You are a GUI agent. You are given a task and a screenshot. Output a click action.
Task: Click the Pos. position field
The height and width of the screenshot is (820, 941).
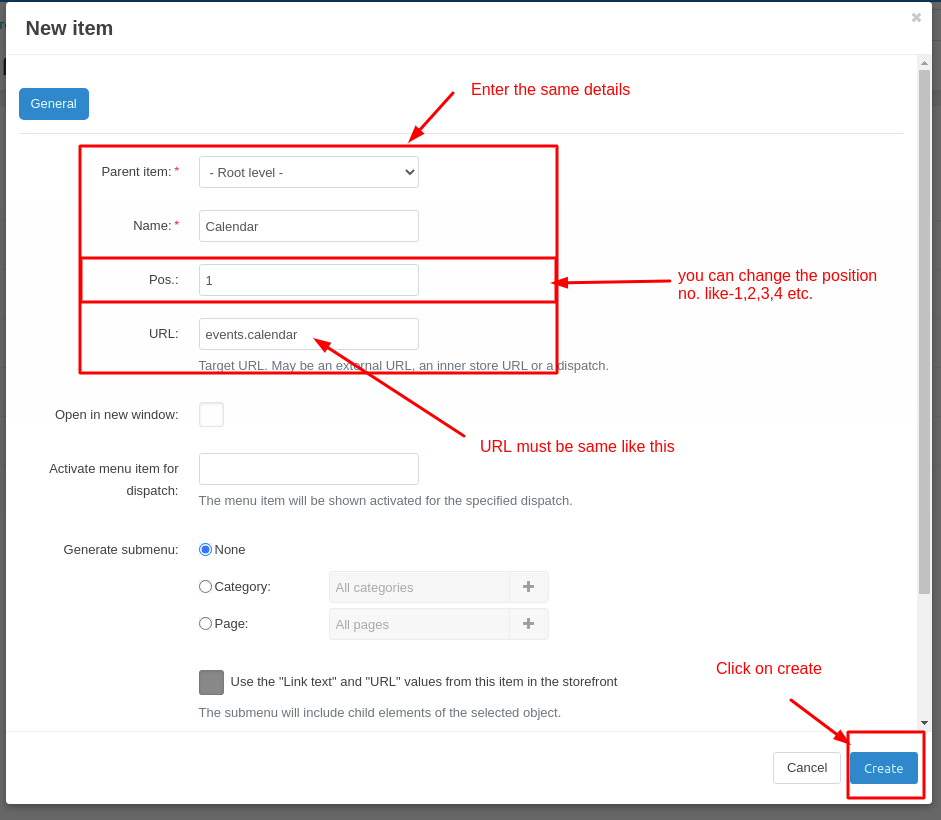(308, 280)
